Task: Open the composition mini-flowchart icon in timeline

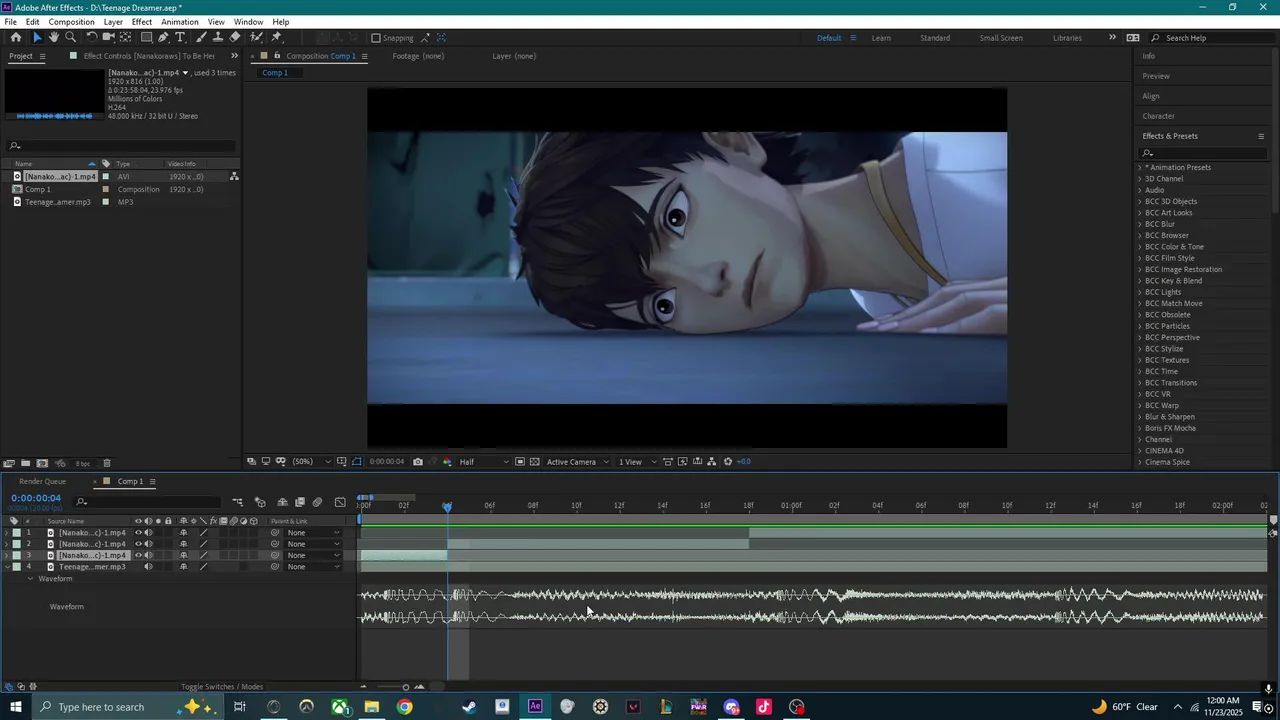Action: pos(238,502)
